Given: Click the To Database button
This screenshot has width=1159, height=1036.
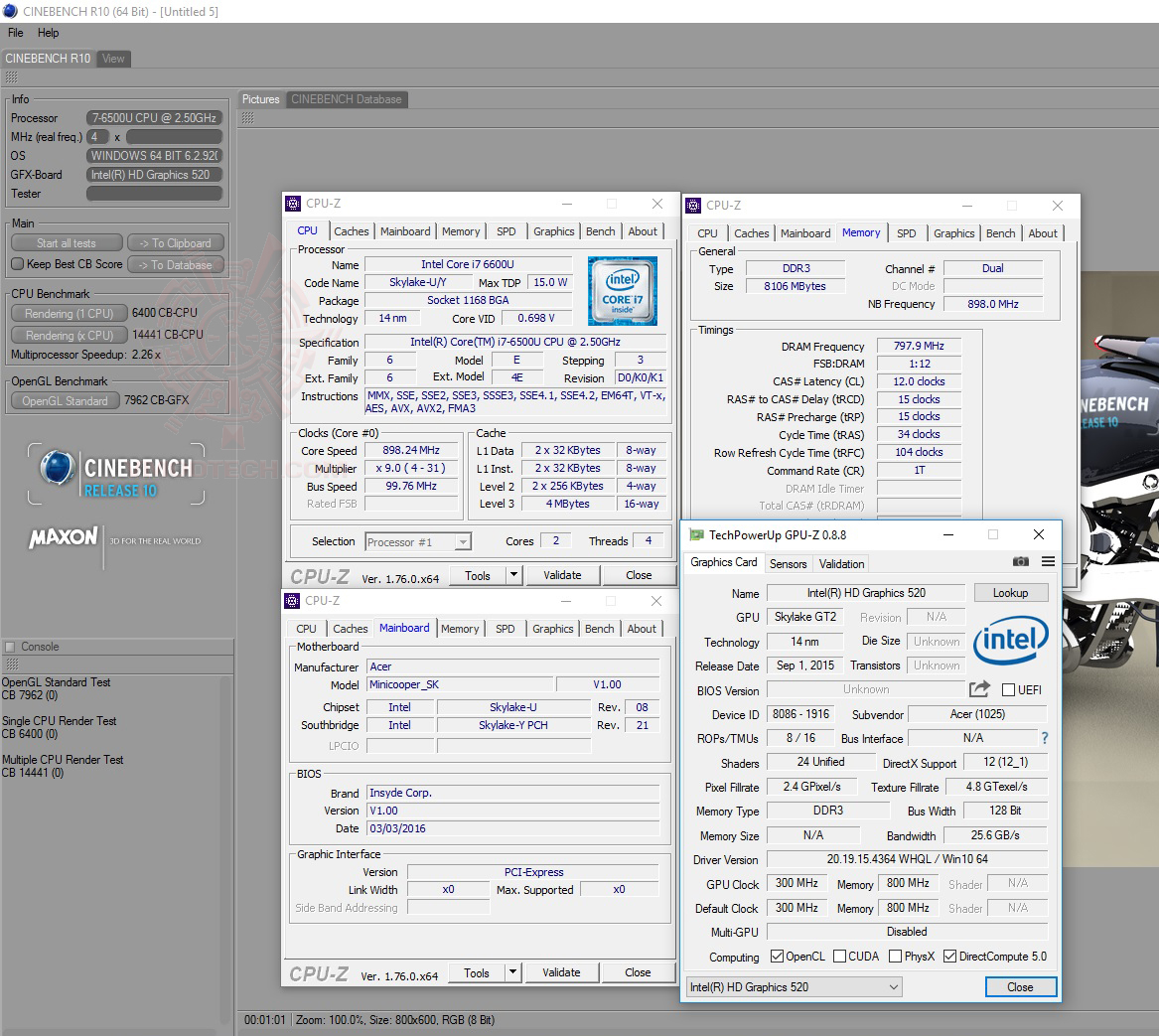Looking at the screenshot, I should tap(175, 265).
